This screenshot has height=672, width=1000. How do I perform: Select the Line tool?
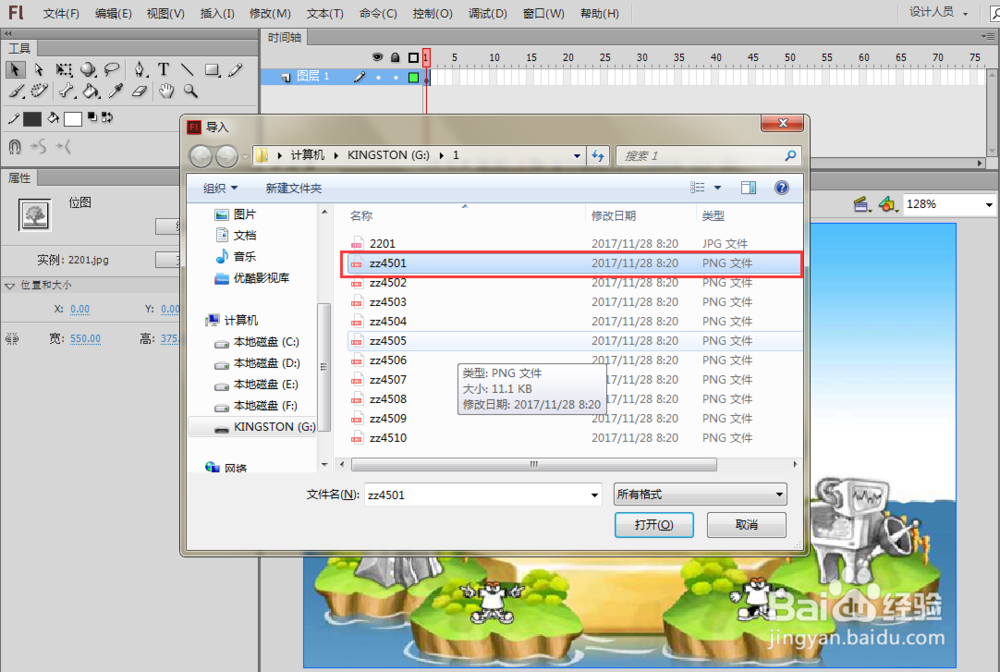(x=187, y=69)
